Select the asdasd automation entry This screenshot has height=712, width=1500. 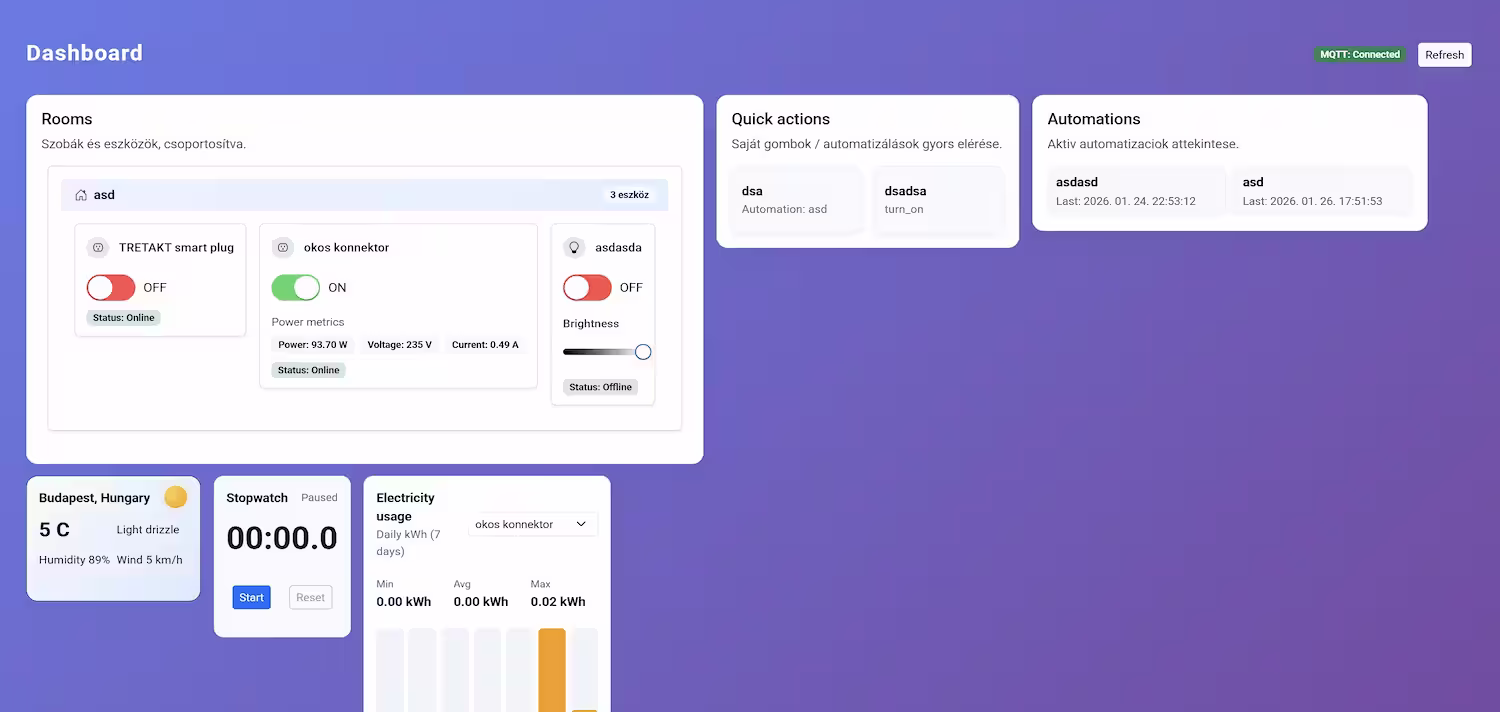tap(1135, 190)
